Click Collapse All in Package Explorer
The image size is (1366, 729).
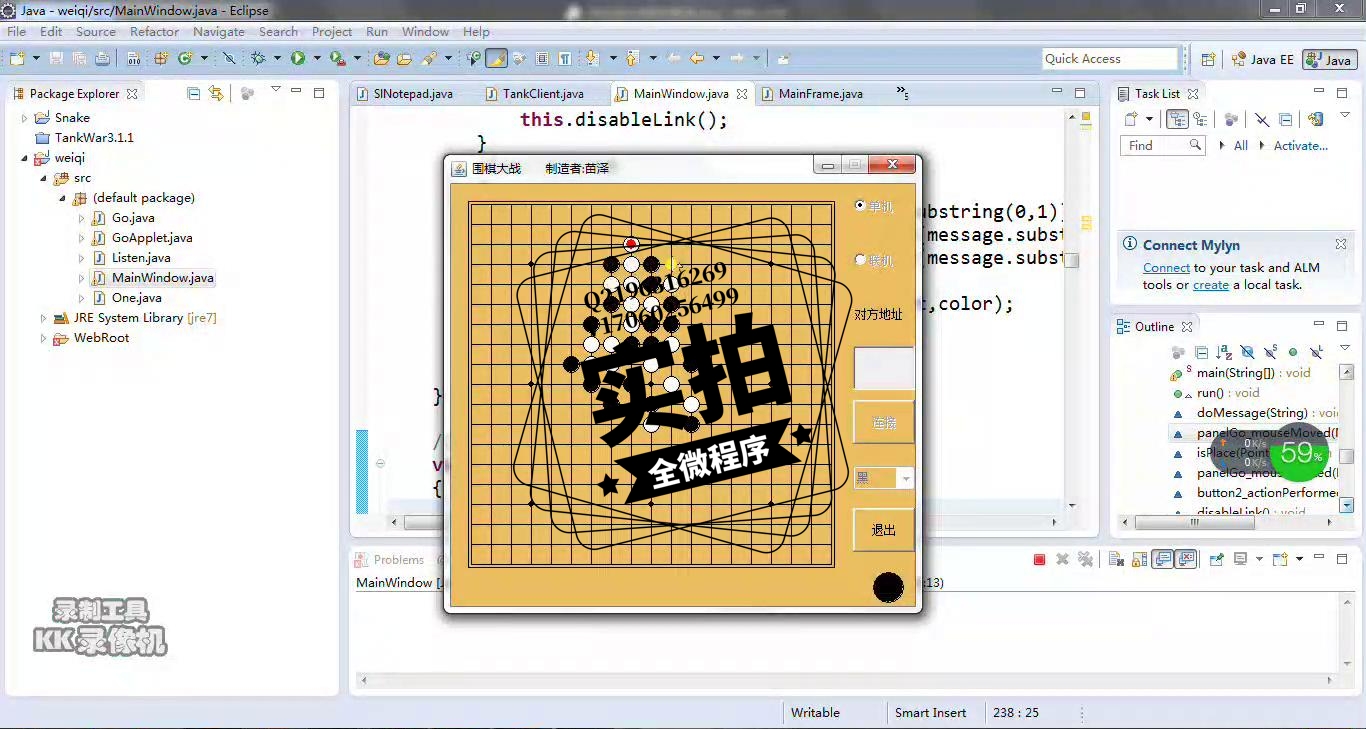coord(194,93)
